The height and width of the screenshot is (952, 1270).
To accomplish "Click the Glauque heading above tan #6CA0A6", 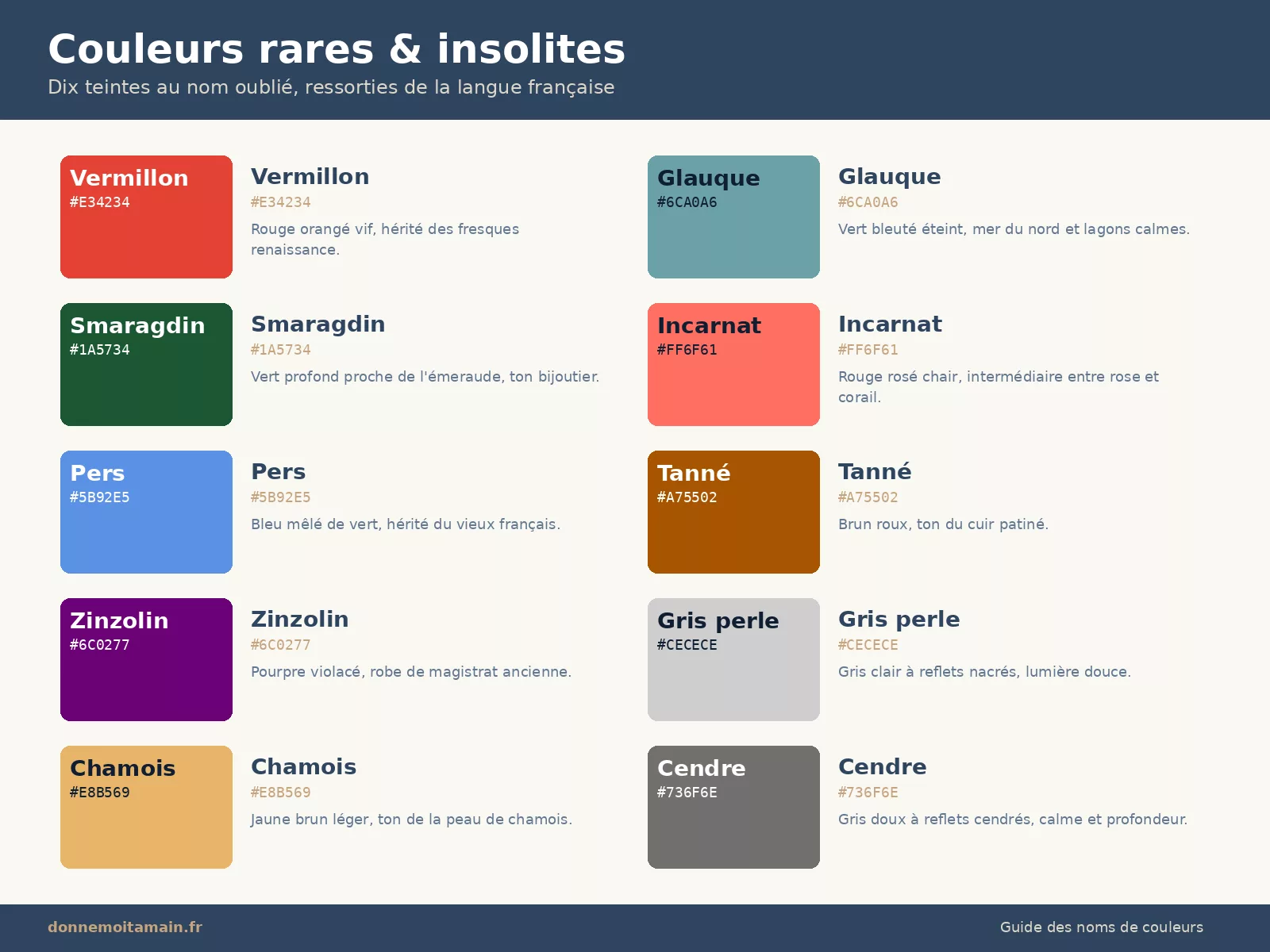I will [x=890, y=177].
